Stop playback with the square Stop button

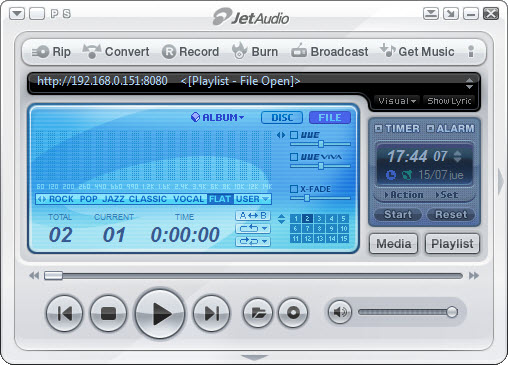pyautogui.click(x=108, y=313)
